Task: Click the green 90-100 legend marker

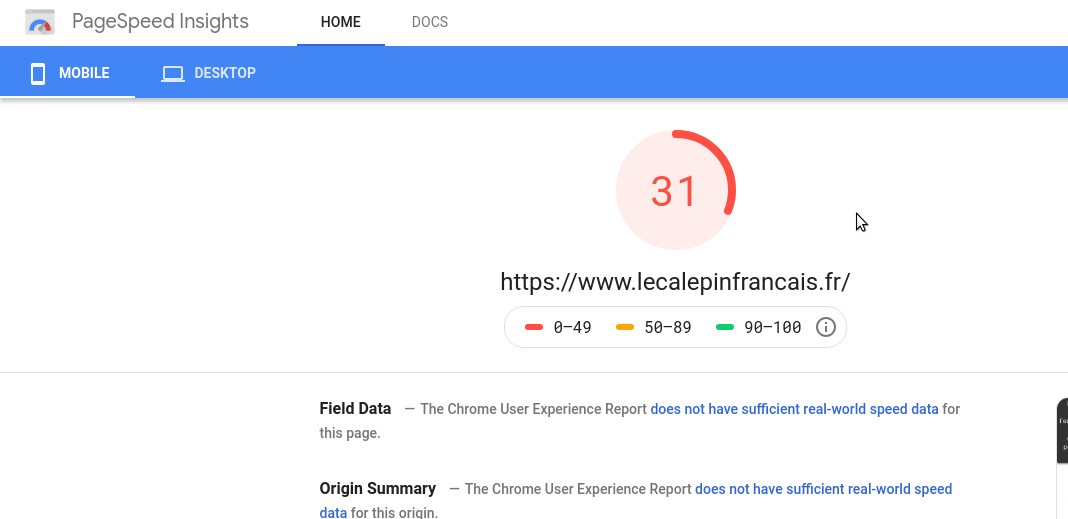Action: point(725,327)
